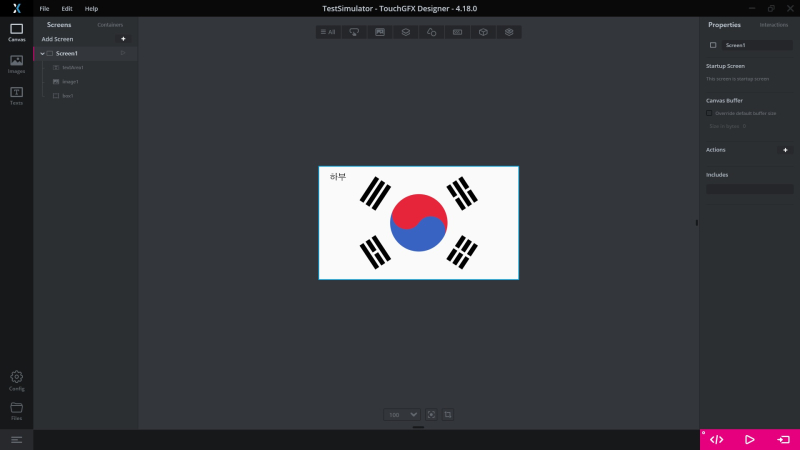Click the Run Target button
The height and width of the screenshot is (450, 800).
click(x=783, y=439)
